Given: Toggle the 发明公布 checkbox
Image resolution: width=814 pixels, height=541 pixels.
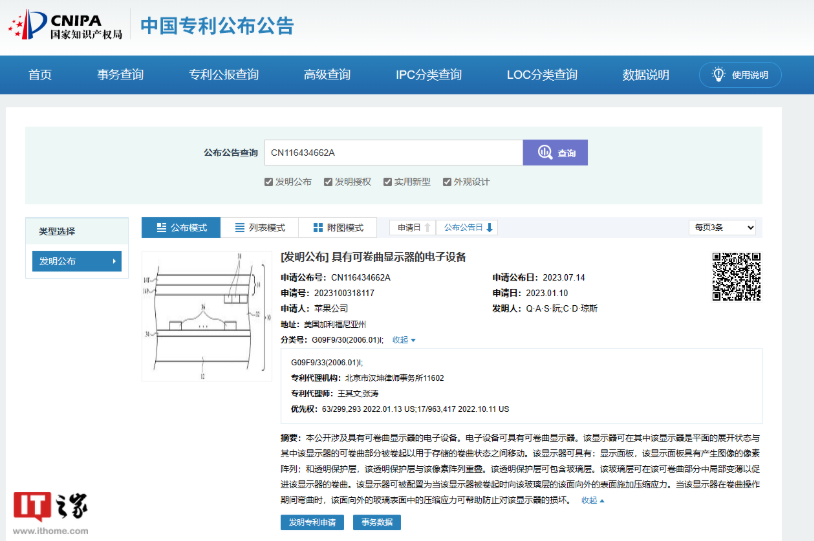Looking at the screenshot, I should [x=268, y=182].
